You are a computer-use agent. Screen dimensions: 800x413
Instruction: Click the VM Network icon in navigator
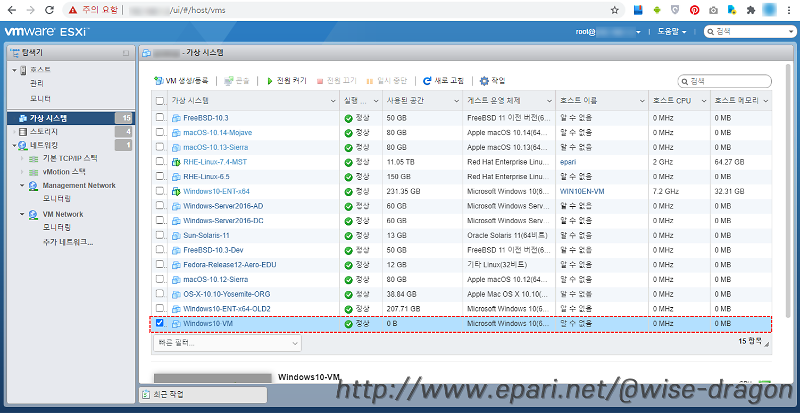click(33, 214)
